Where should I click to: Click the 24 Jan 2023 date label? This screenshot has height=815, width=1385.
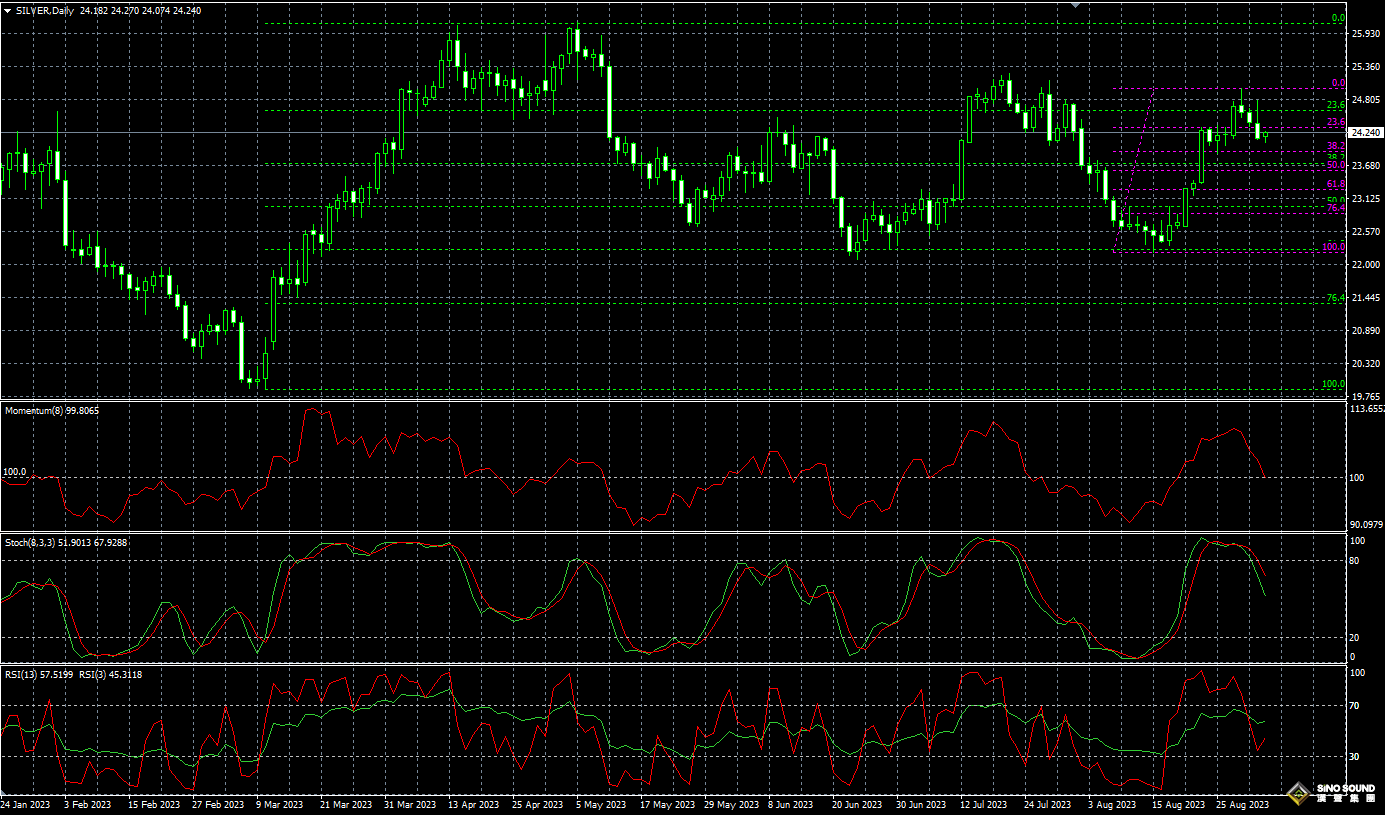tap(26, 804)
